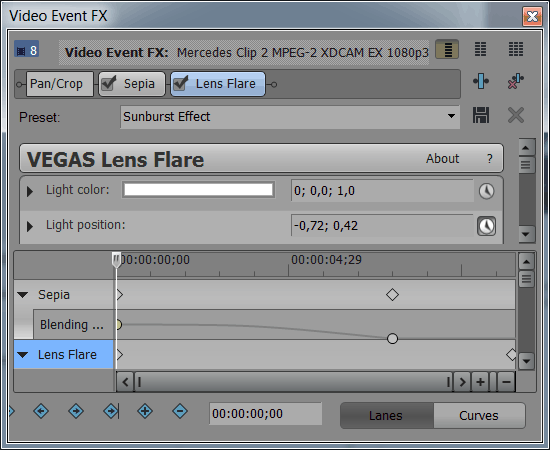
Task: Close the Video Event FX window
Action: [x=532, y=16]
